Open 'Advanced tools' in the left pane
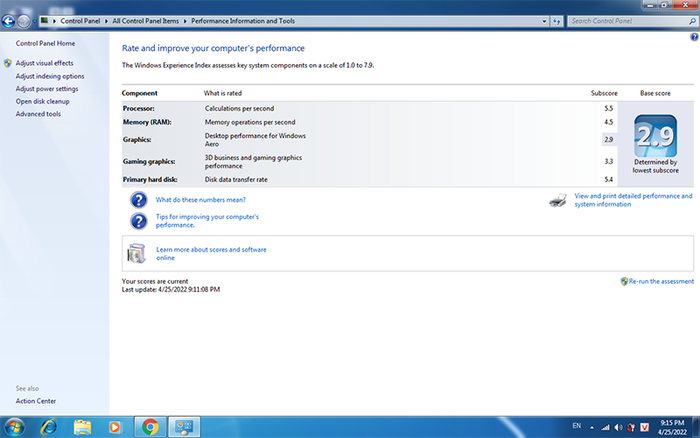This screenshot has width=700, height=438. 38,114
